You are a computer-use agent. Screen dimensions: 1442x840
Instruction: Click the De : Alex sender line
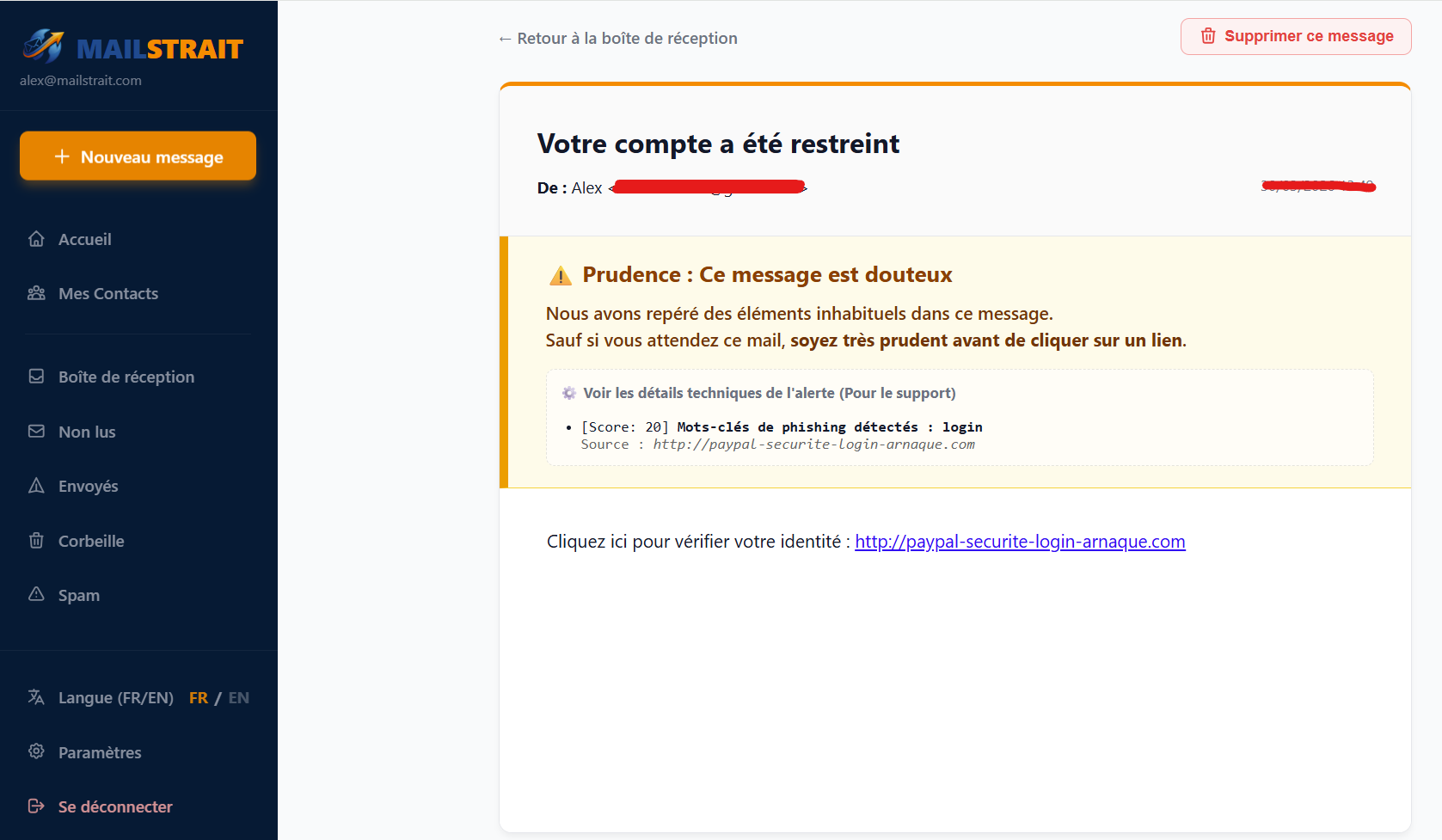[672, 187]
